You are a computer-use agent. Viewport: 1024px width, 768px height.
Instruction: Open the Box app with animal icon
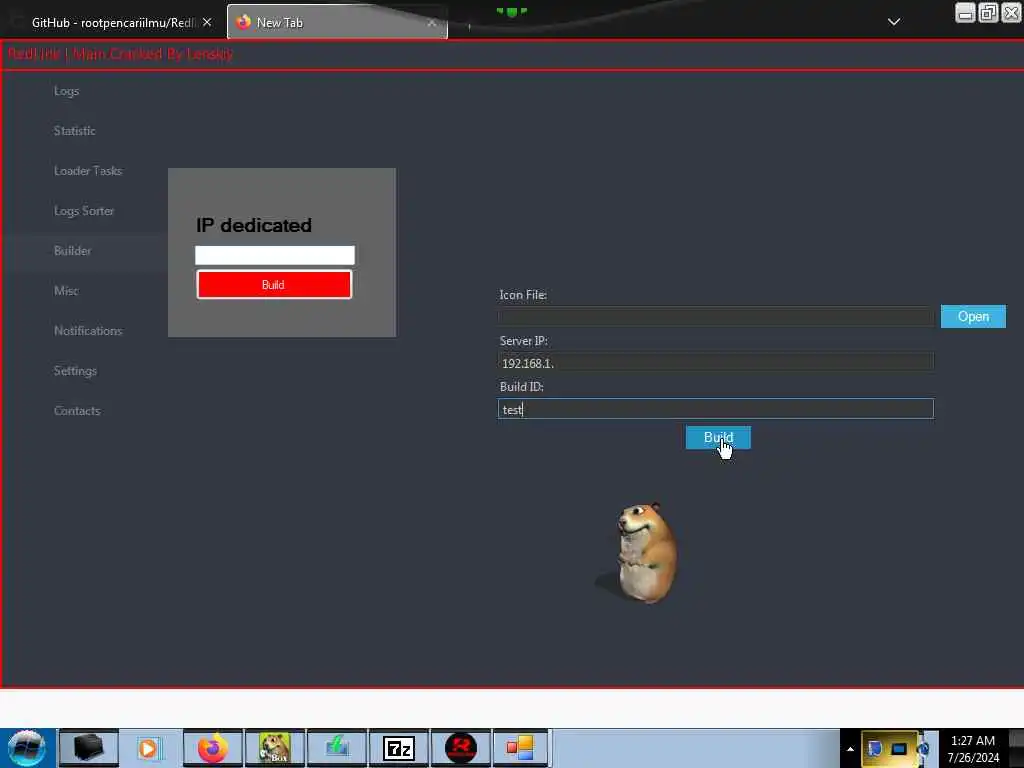[274, 748]
